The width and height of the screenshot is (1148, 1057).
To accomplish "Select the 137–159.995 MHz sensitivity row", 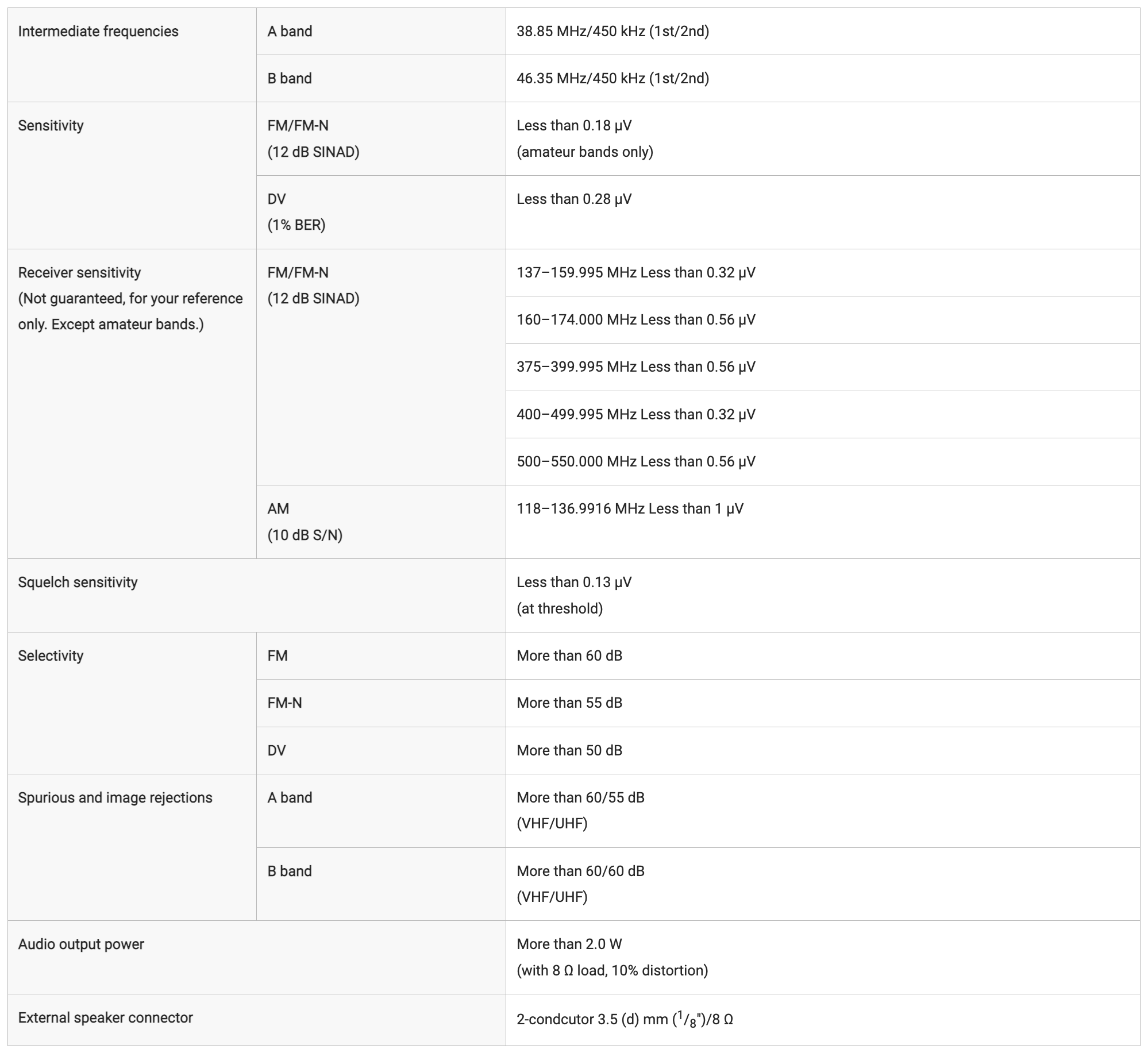I will (823, 273).
